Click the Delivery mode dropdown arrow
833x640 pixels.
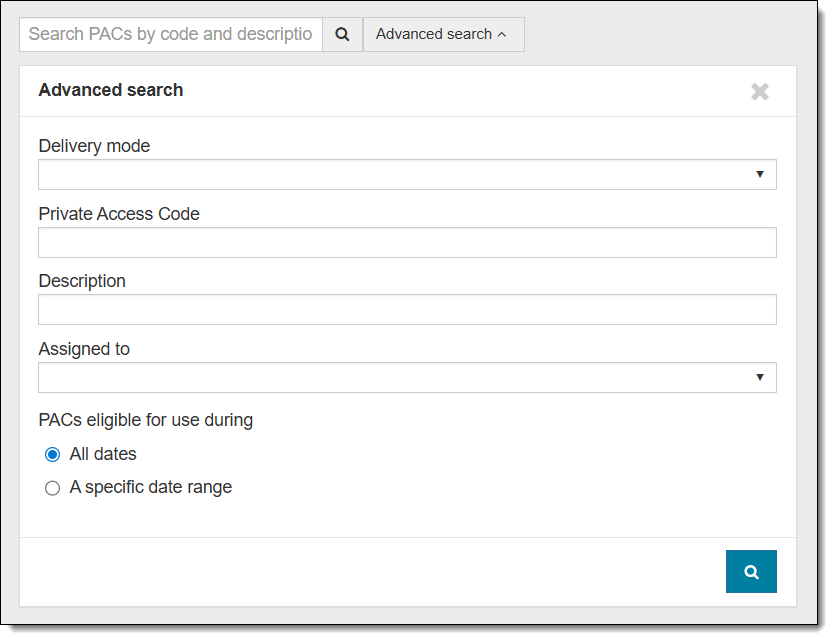click(x=760, y=175)
